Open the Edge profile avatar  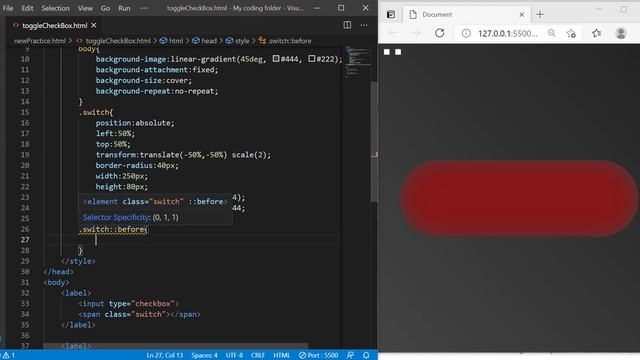click(621, 33)
